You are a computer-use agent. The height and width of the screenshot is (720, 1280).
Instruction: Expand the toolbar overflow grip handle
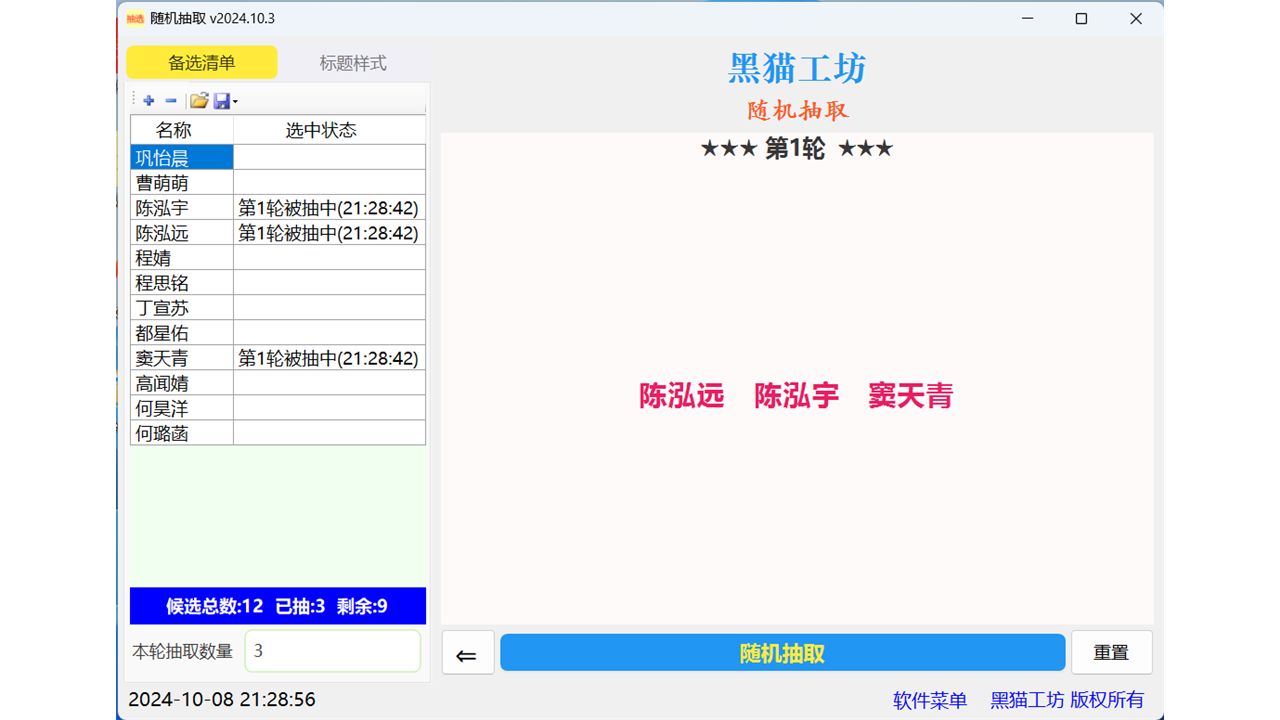coord(133,100)
